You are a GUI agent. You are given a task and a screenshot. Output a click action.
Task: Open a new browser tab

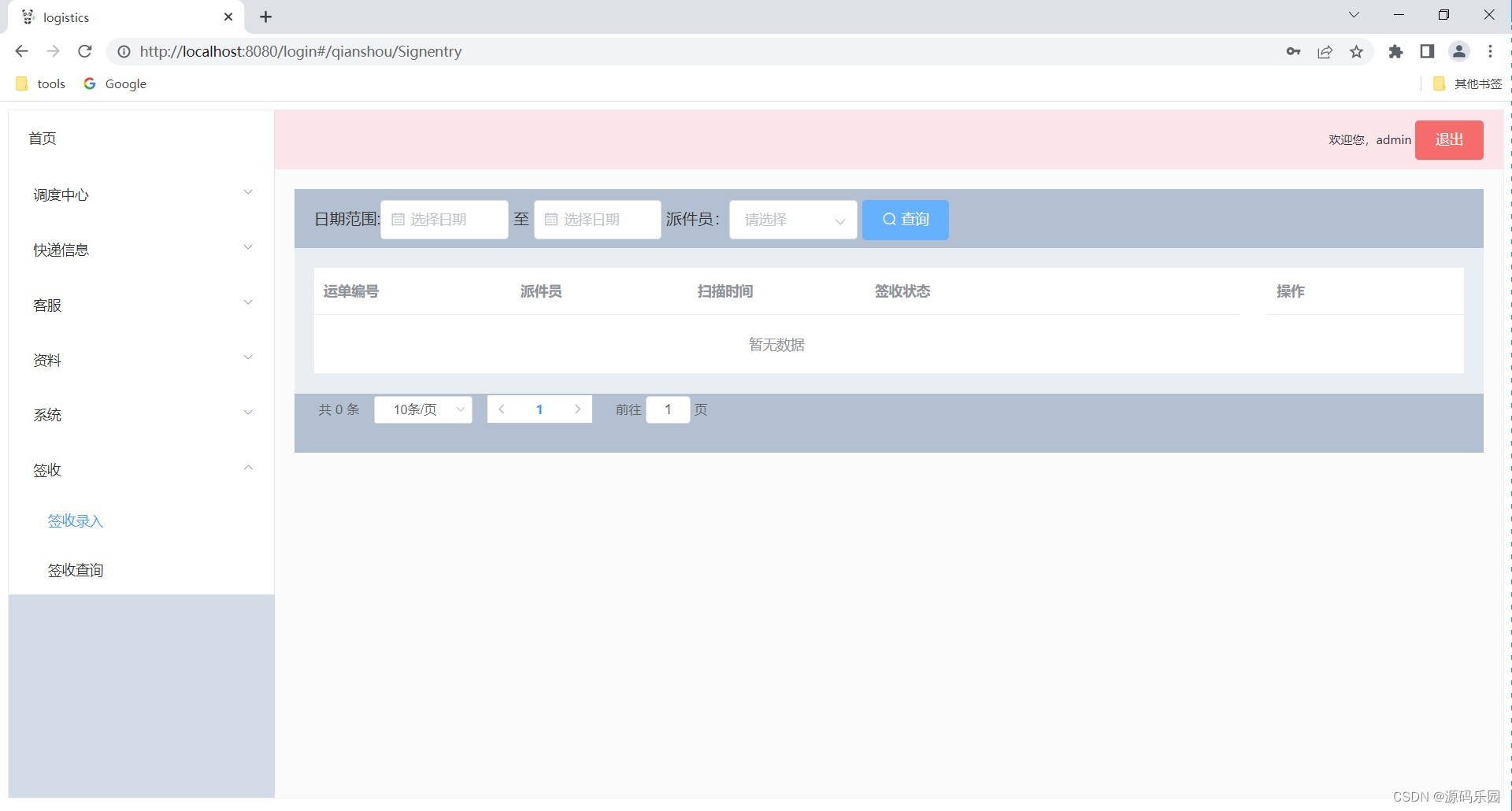(265, 17)
